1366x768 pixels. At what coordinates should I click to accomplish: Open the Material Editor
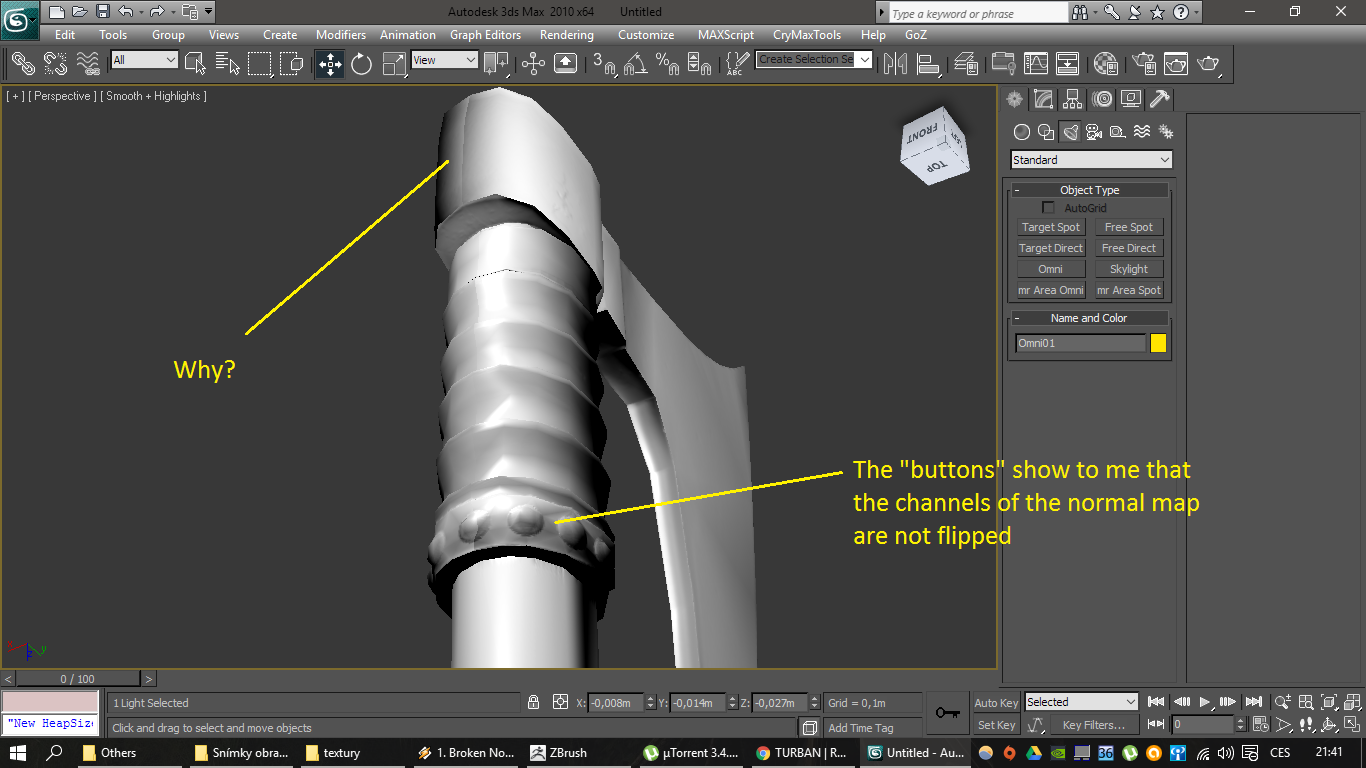click(x=1105, y=64)
